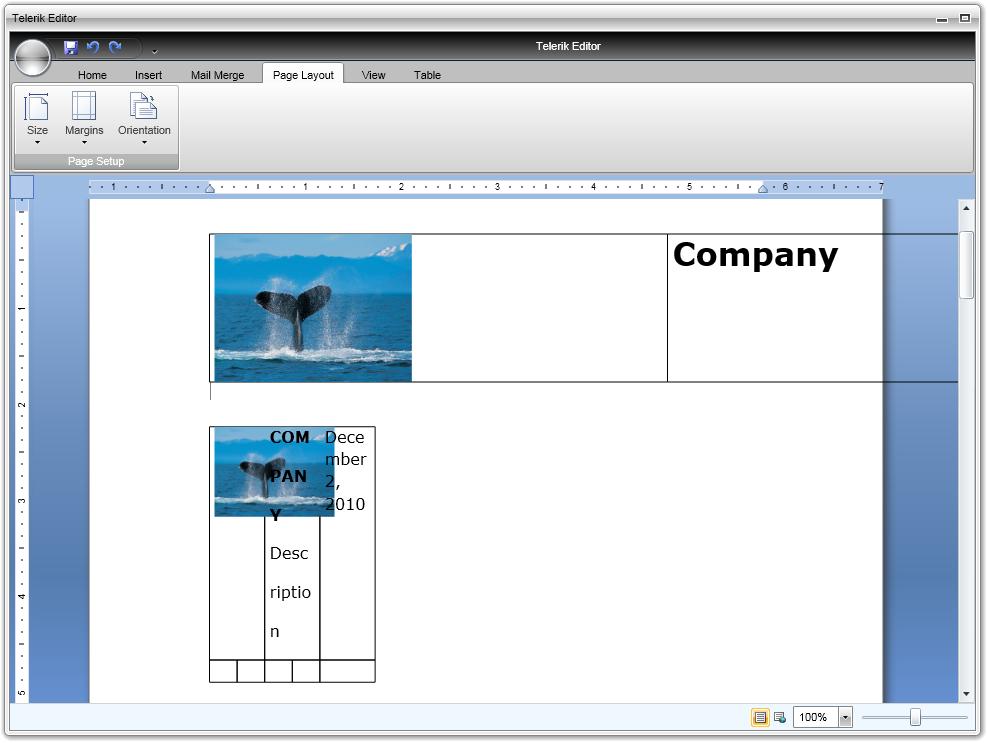987x743 pixels.
Task: Open the Mail Merge tab
Action: [x=217, y=75]
